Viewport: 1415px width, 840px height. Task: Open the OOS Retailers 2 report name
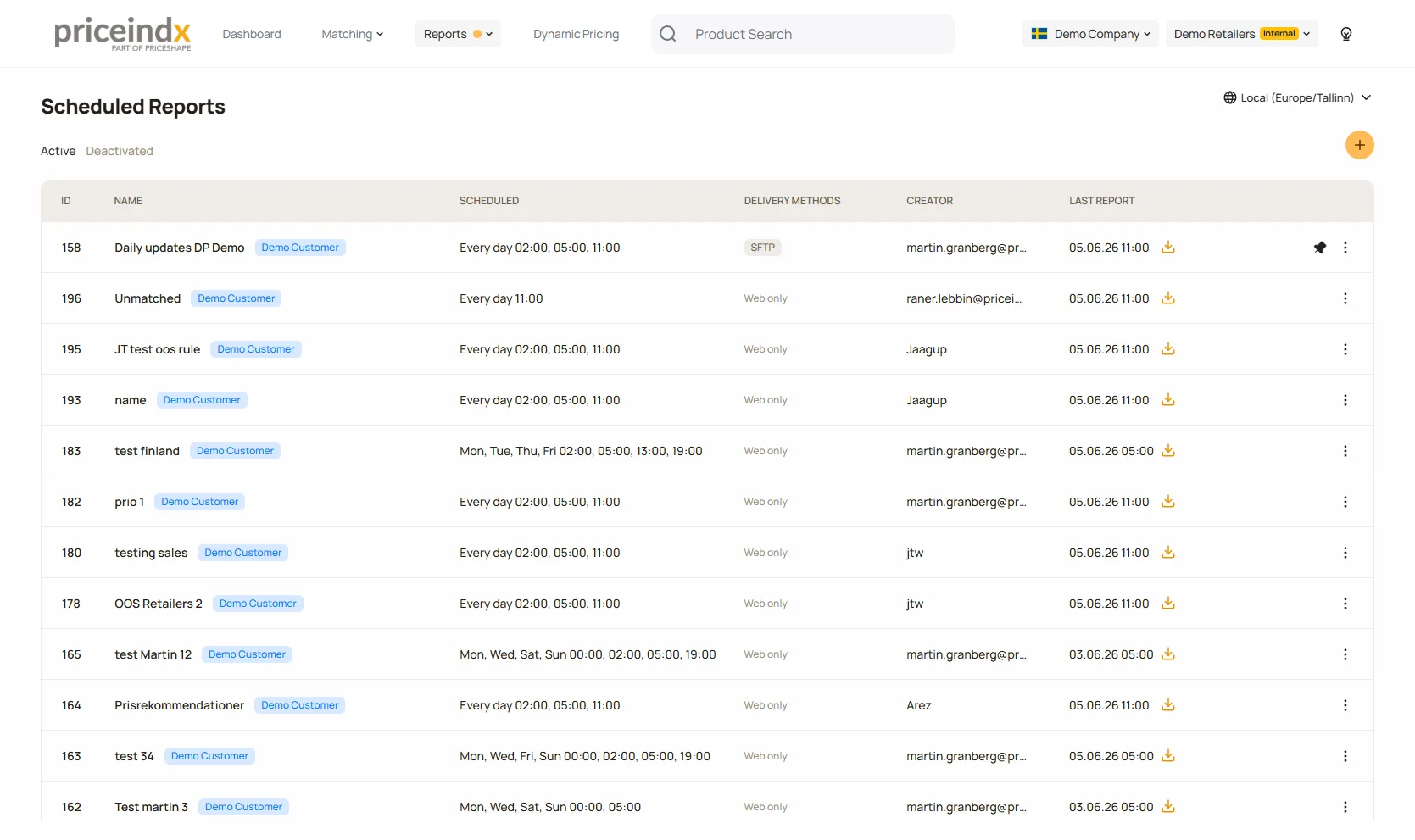tap(159, 604)
